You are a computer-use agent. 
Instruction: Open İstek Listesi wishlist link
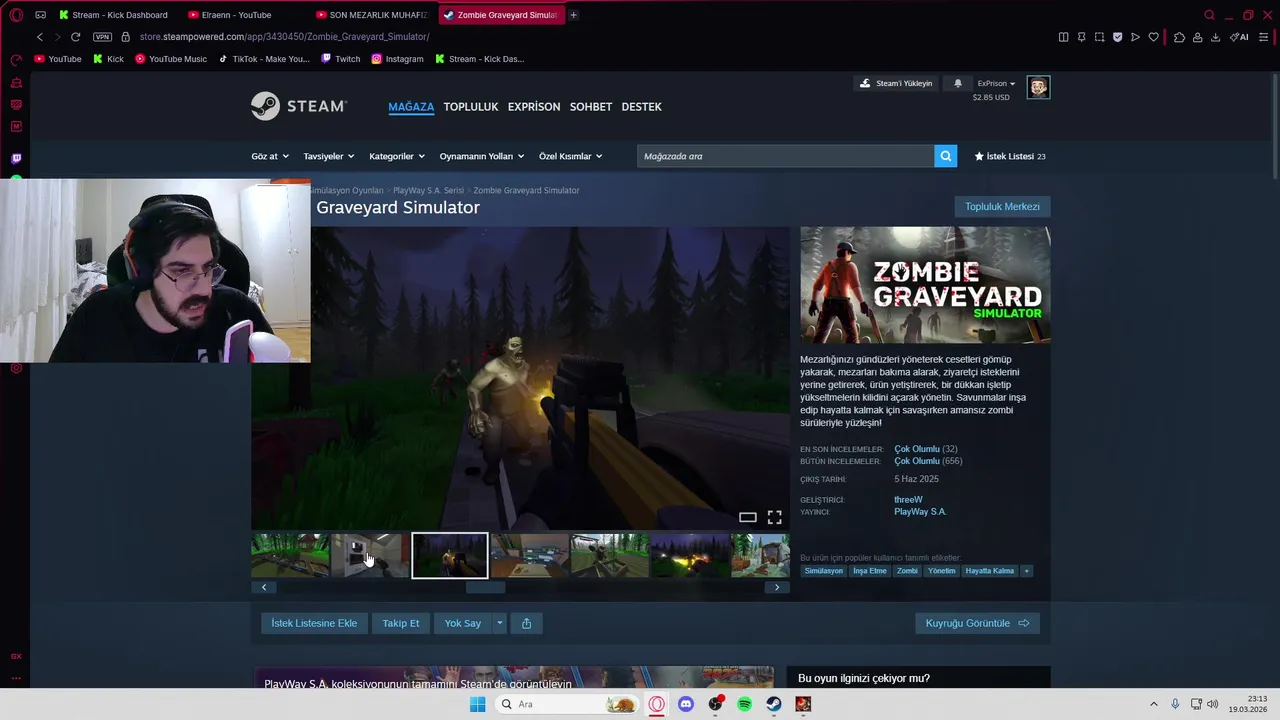pyautogui.click(x=1010, y=156)
